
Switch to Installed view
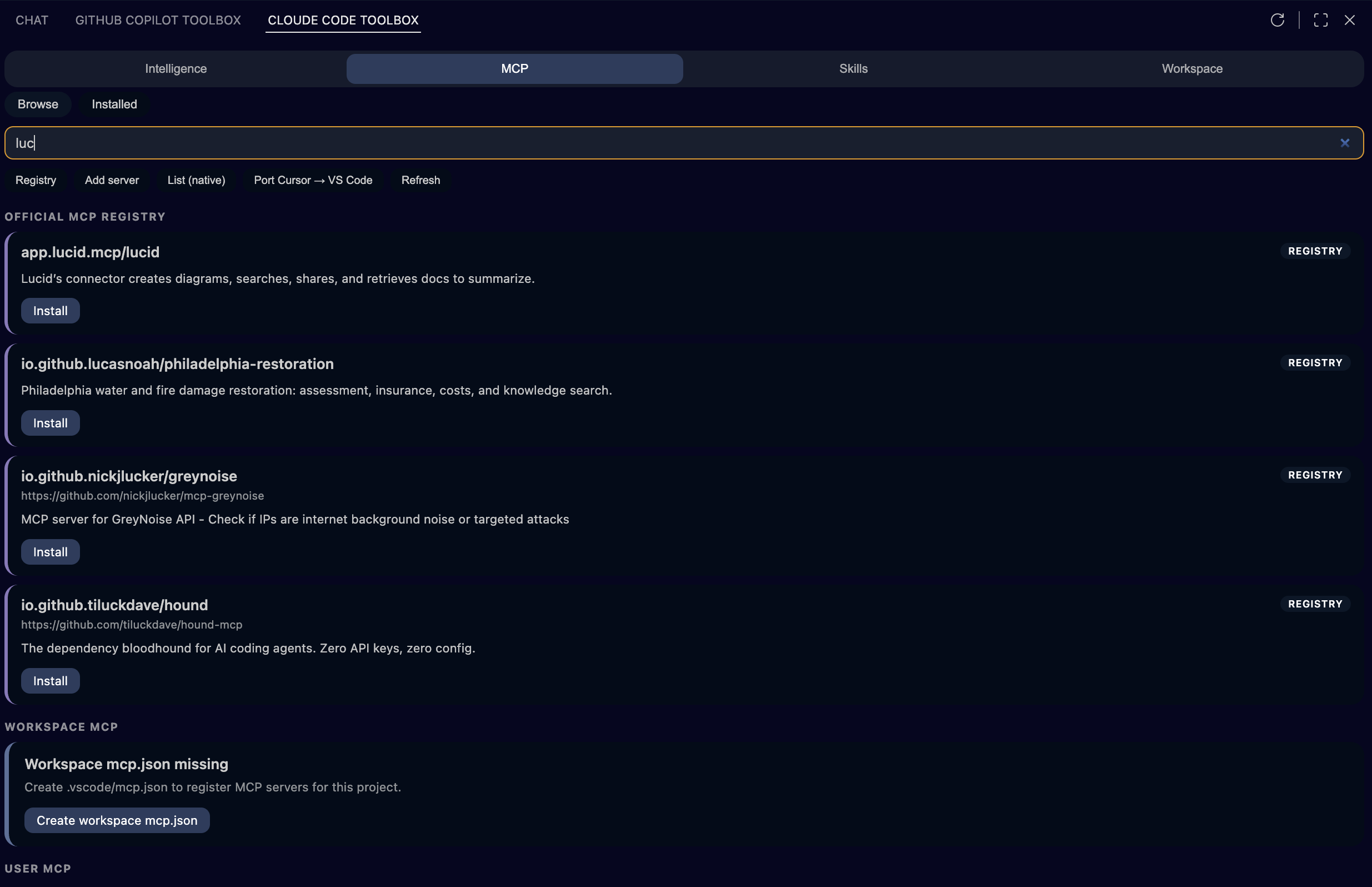click(114, 104)
